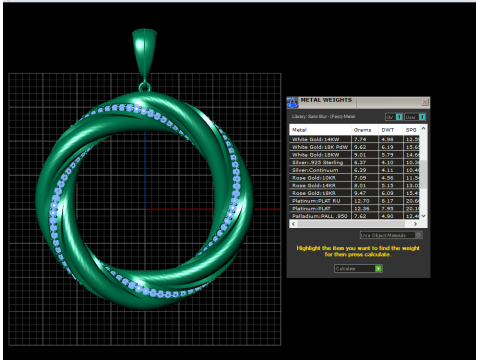This screenshot has height=360, width=480.
Task: Click the horizontal scrollbar thumb in table
Action: [x=351, y=224]
